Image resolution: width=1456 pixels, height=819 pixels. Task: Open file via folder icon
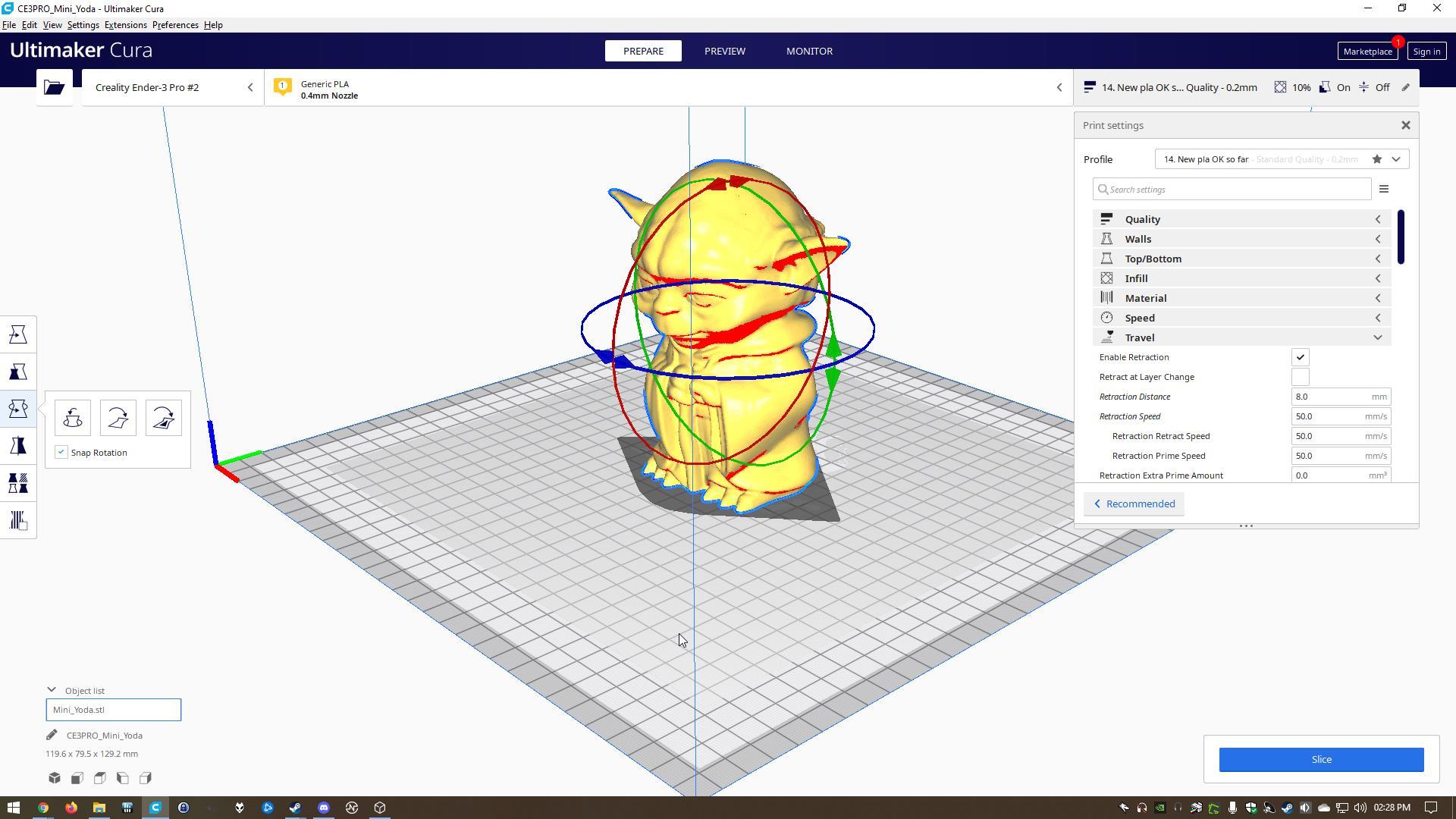coord(54,87)
